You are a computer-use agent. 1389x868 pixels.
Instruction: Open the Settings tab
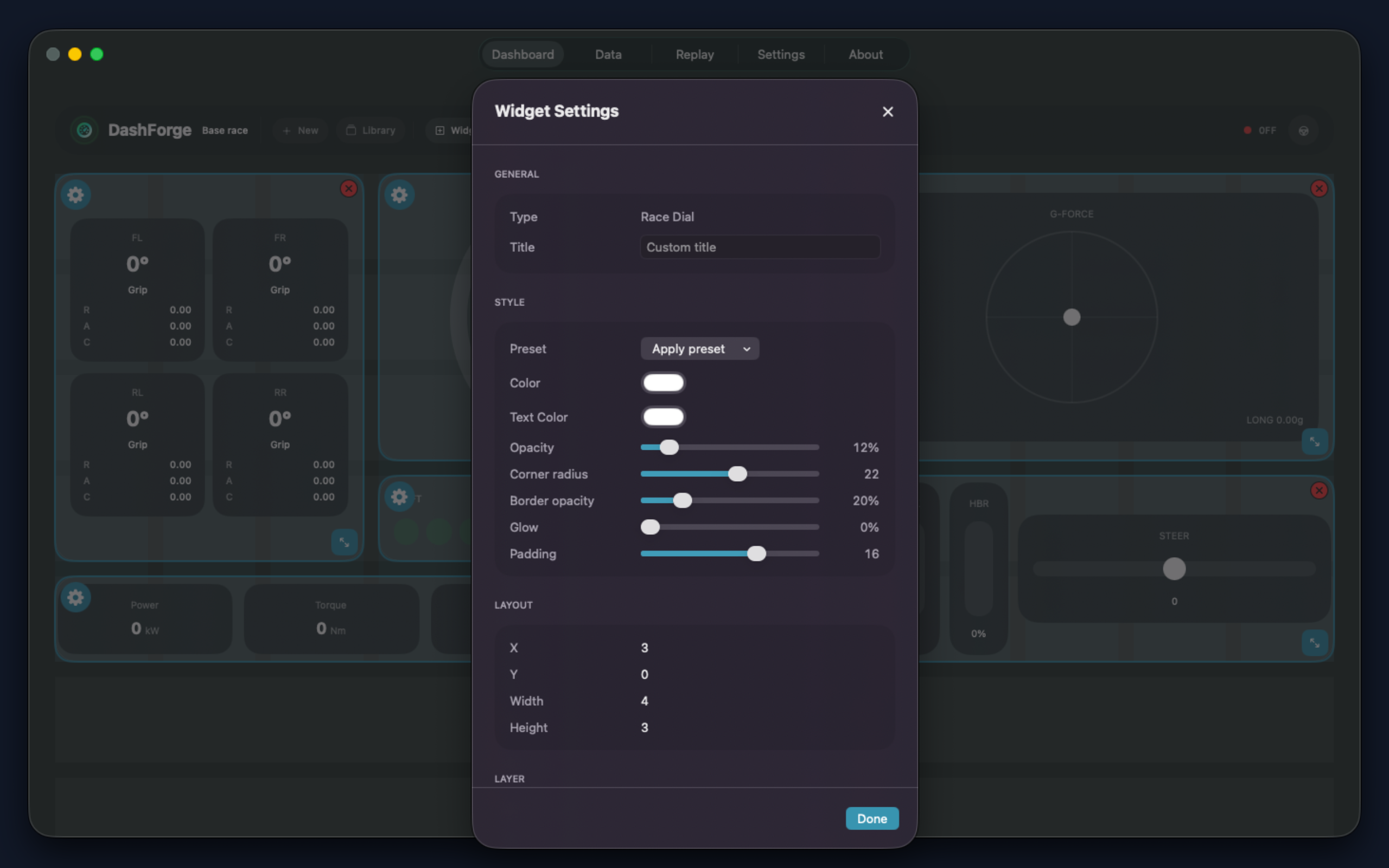(781, 55)
